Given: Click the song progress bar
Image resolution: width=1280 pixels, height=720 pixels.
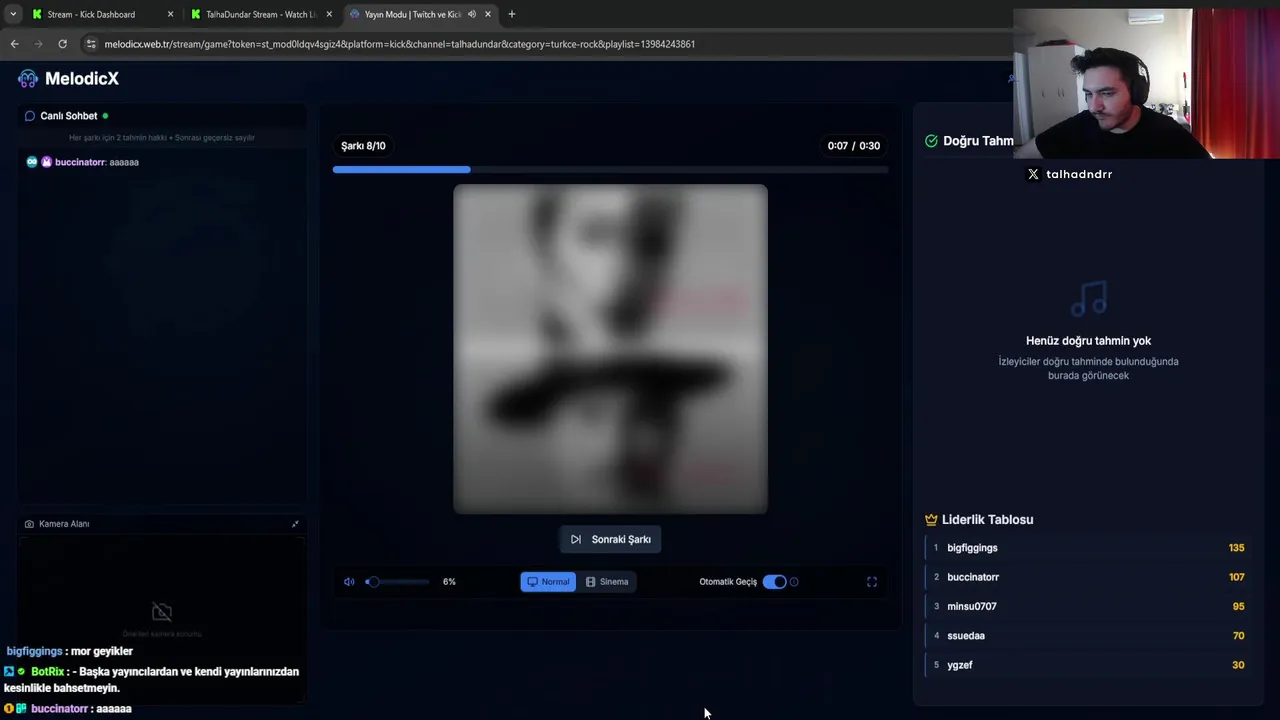Looking at the screenshot, I should click(x=610, y=169).
